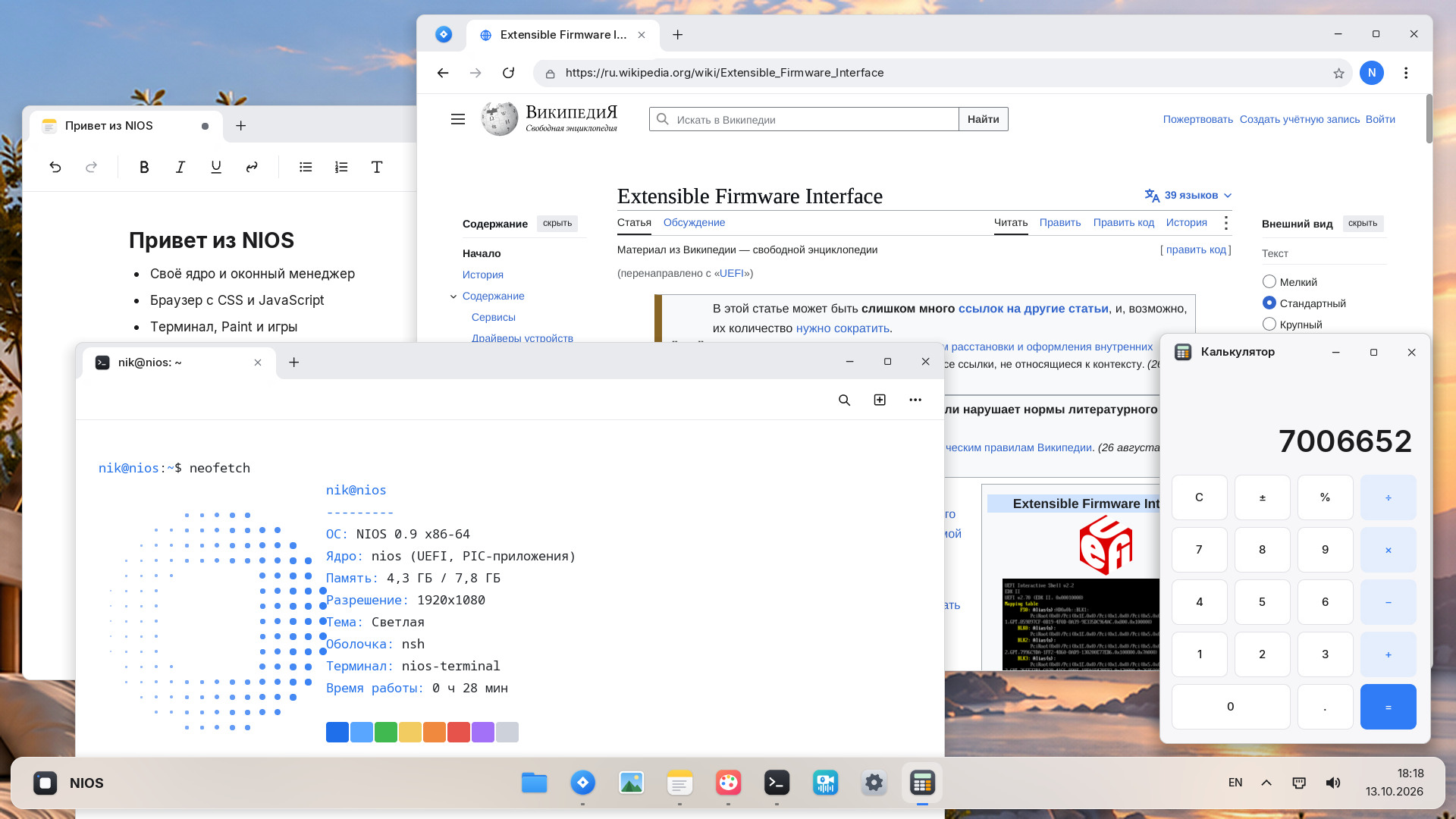Open the browser's vertical dots menu
1456x819 pixels.
(1406, 73)
